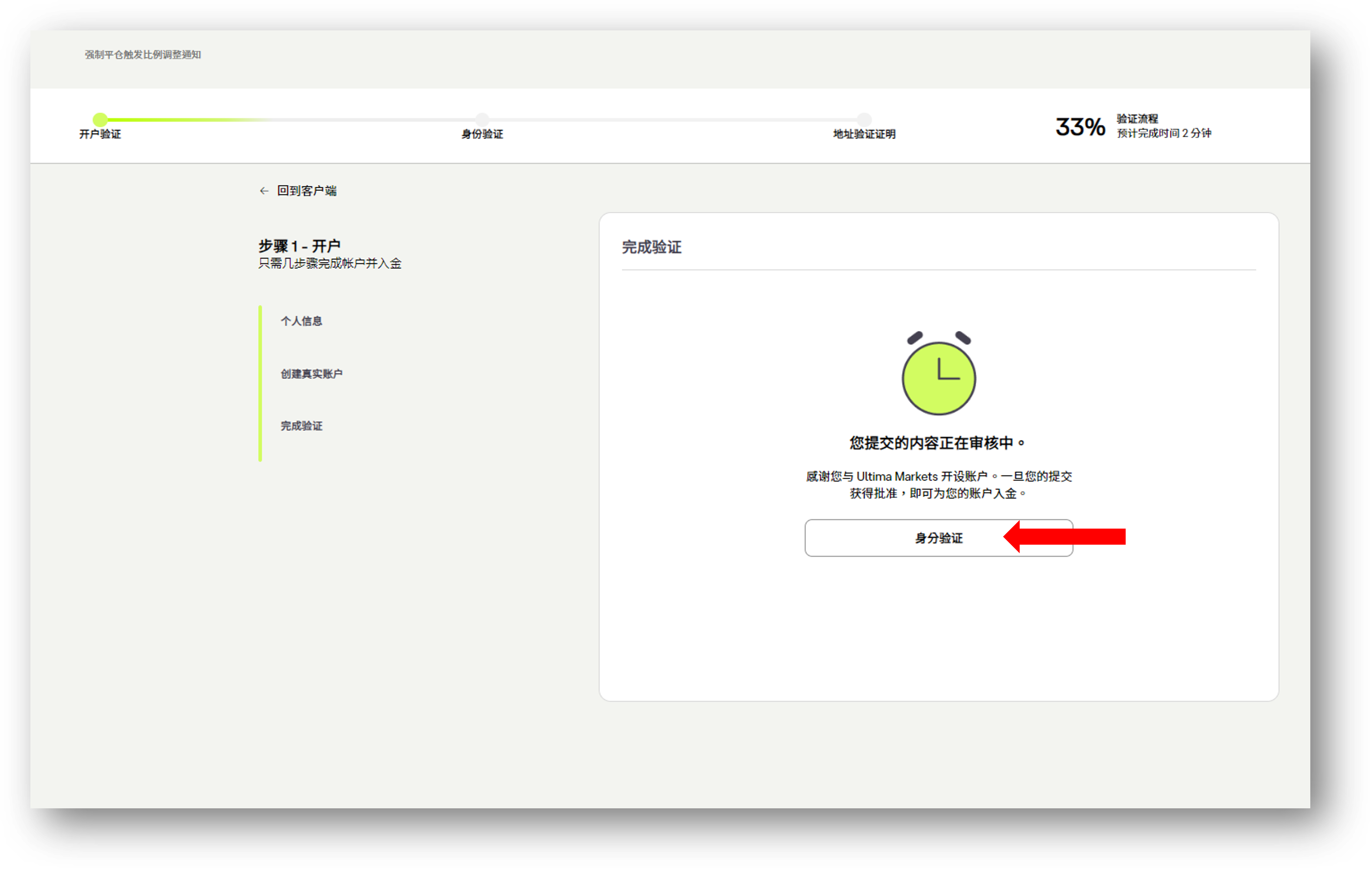1372x870 pixels.
Task: Click the 完成验证 card heading
Action: pyautogui.click(x=651, y=247)
